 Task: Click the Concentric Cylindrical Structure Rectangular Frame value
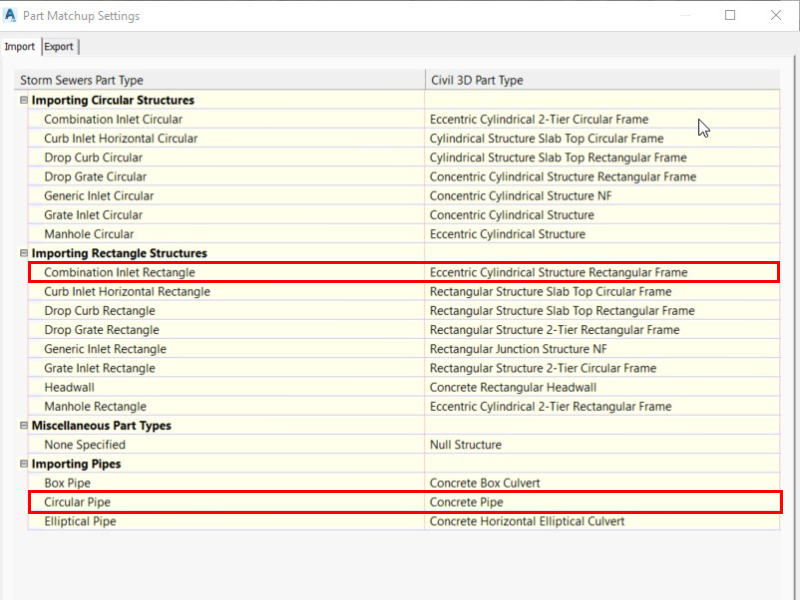pyautogui.click(x=563, y=177)
